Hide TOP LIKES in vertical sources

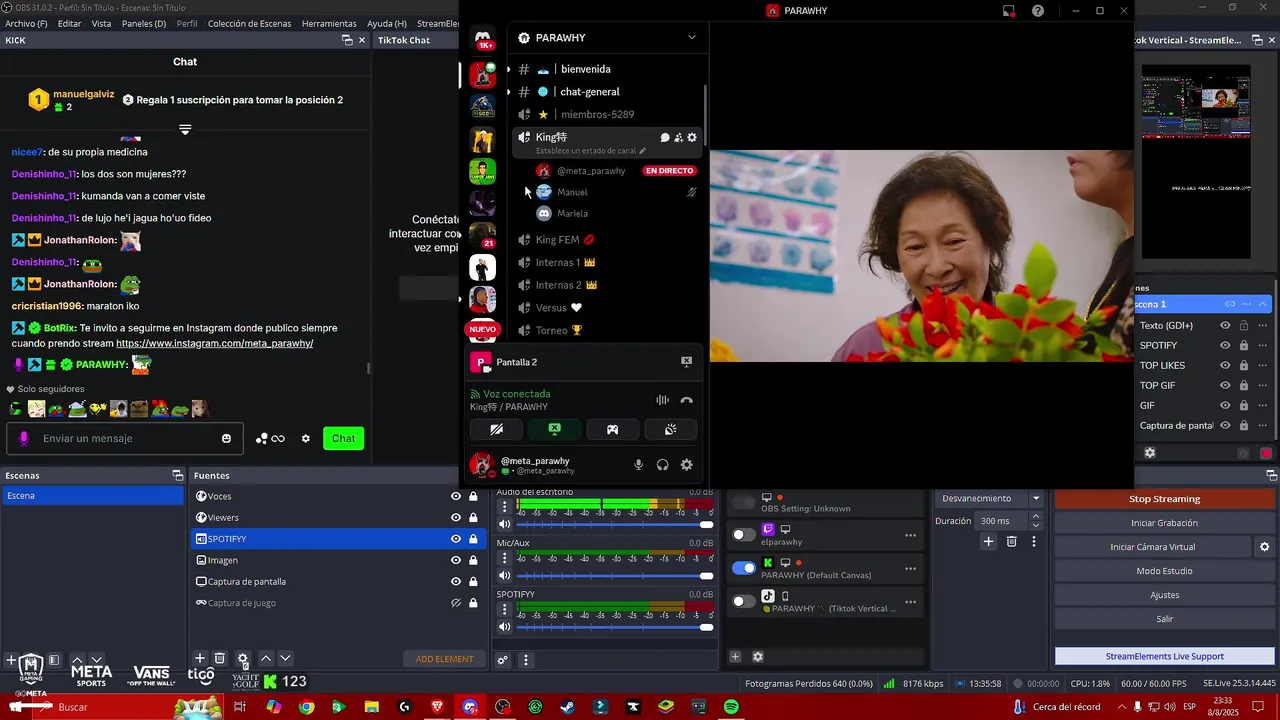[x=1225, y=365]
